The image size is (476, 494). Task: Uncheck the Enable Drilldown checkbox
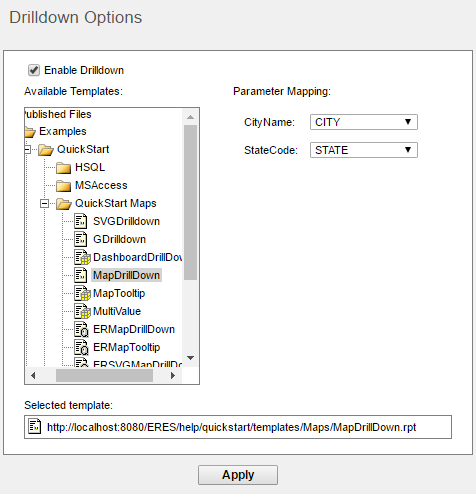pyautogui.click(x=34, y=70)
